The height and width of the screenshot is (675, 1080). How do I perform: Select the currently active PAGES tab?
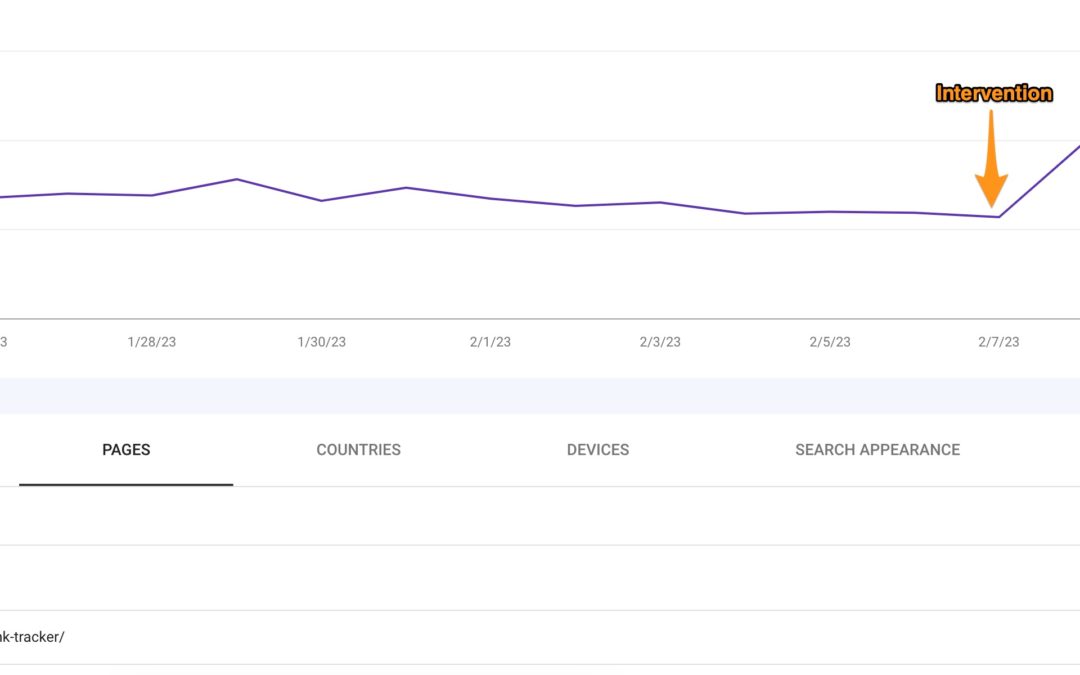pos(126,450)
